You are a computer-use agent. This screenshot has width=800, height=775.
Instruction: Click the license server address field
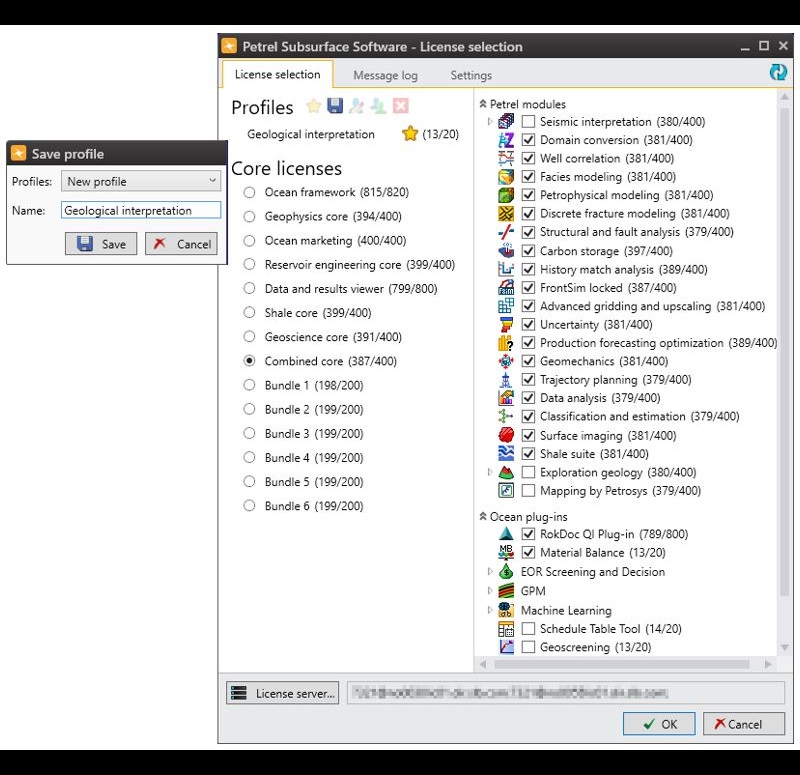coord(566,693)
